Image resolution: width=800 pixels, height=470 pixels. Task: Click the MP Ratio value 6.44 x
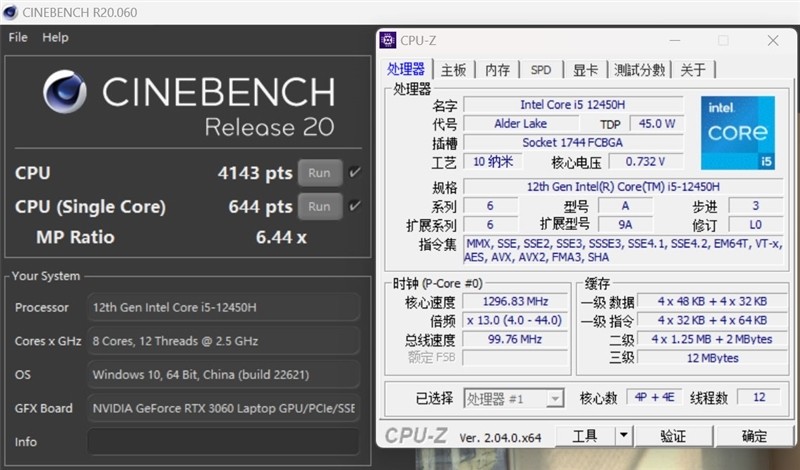(x=281, y=237)
